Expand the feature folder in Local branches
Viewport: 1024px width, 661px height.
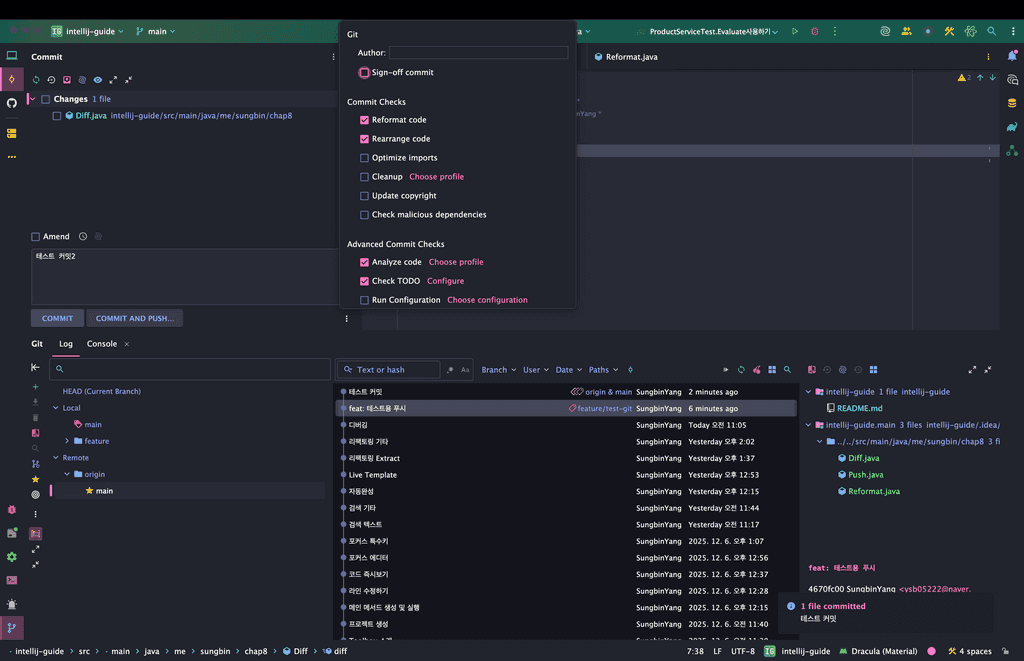[x=67, y=441]
